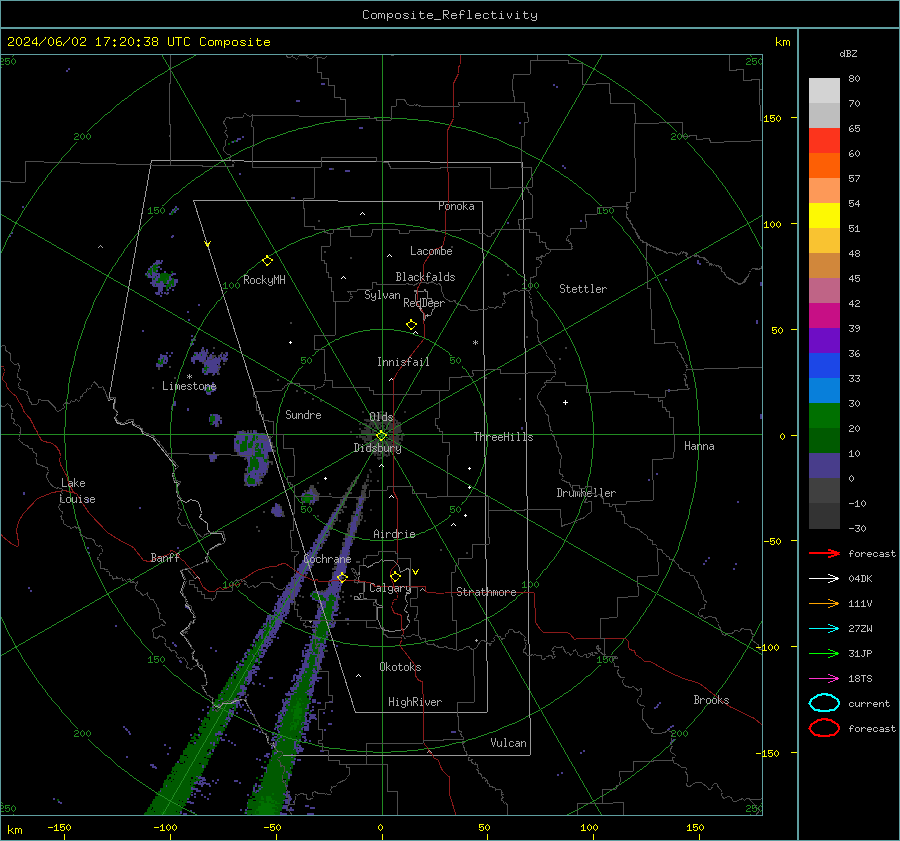
Task: Click the Brooks town label
Action: pos(711,700)
